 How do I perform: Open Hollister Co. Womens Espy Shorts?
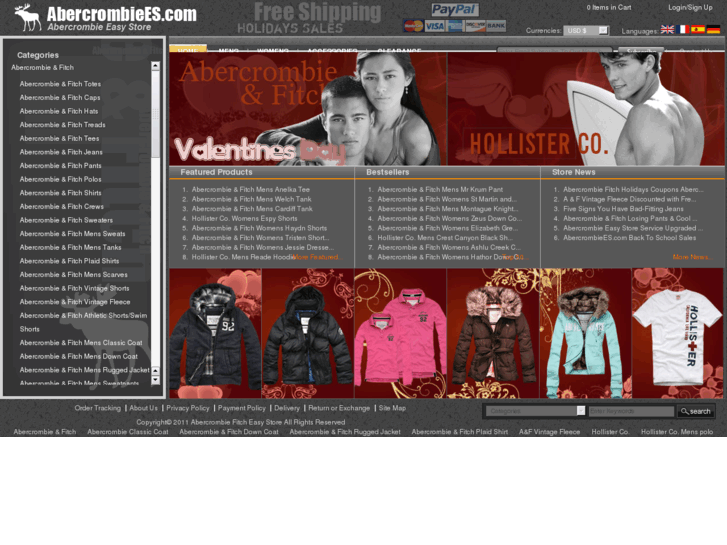[244, 218]
